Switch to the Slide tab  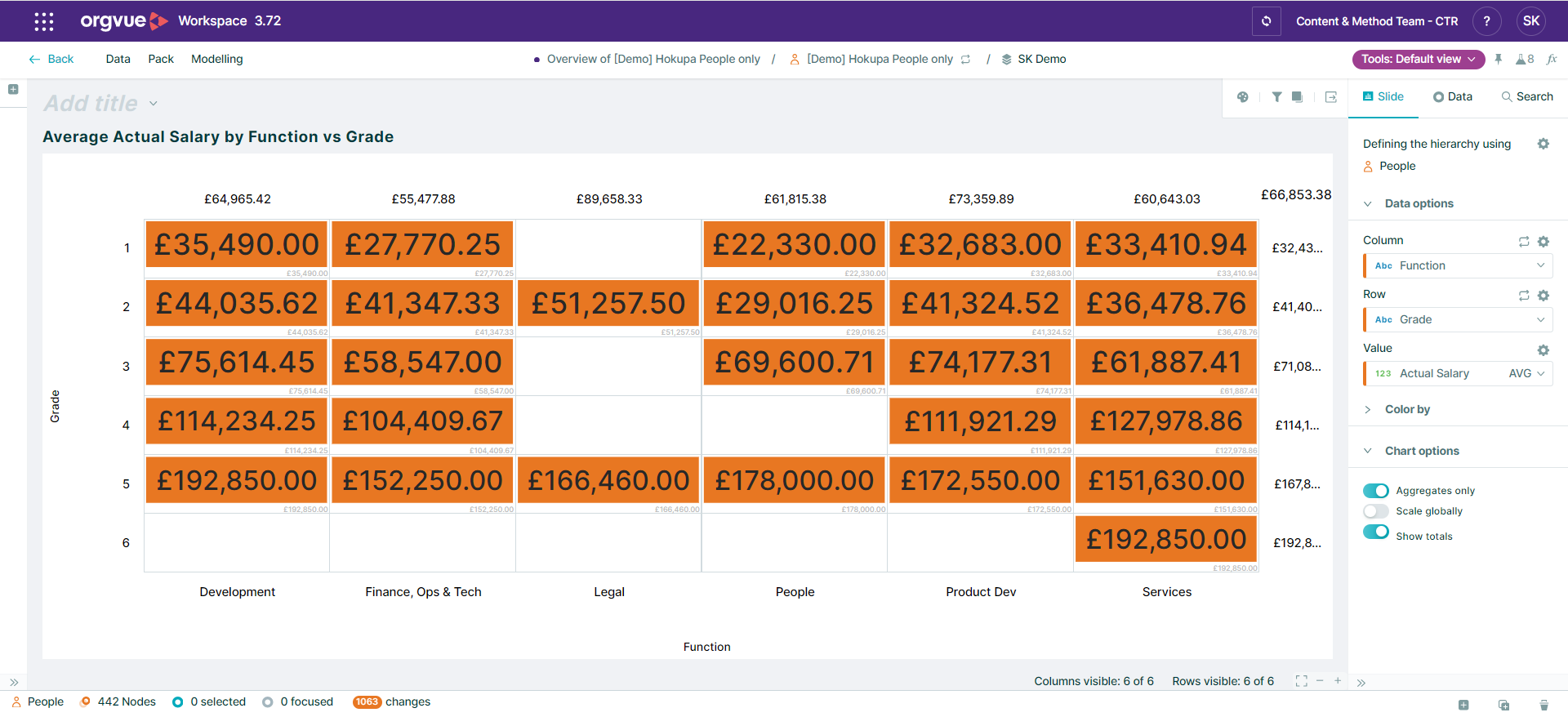[x=1383, y=96]
